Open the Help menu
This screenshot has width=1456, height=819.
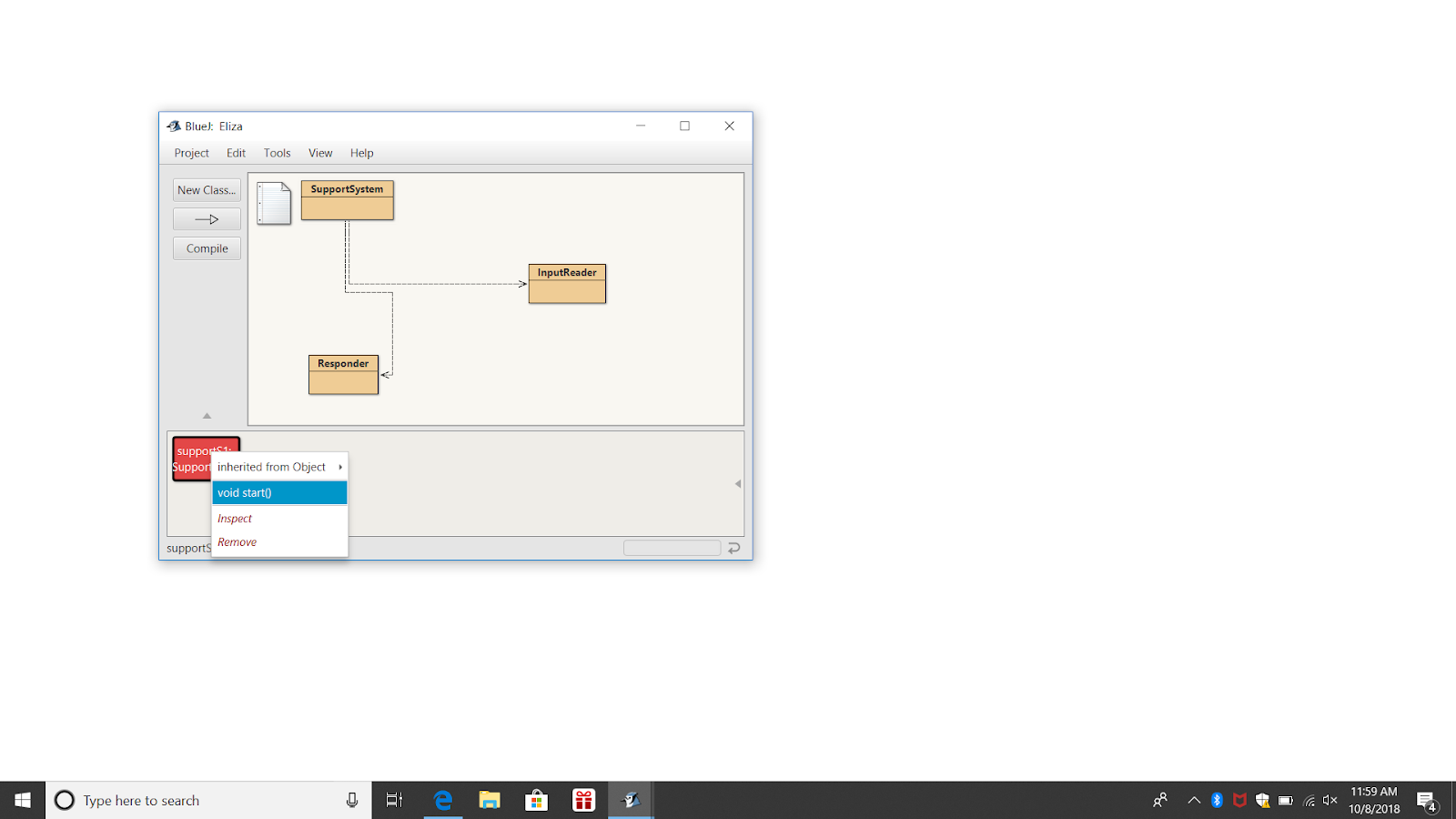[361, 153]
